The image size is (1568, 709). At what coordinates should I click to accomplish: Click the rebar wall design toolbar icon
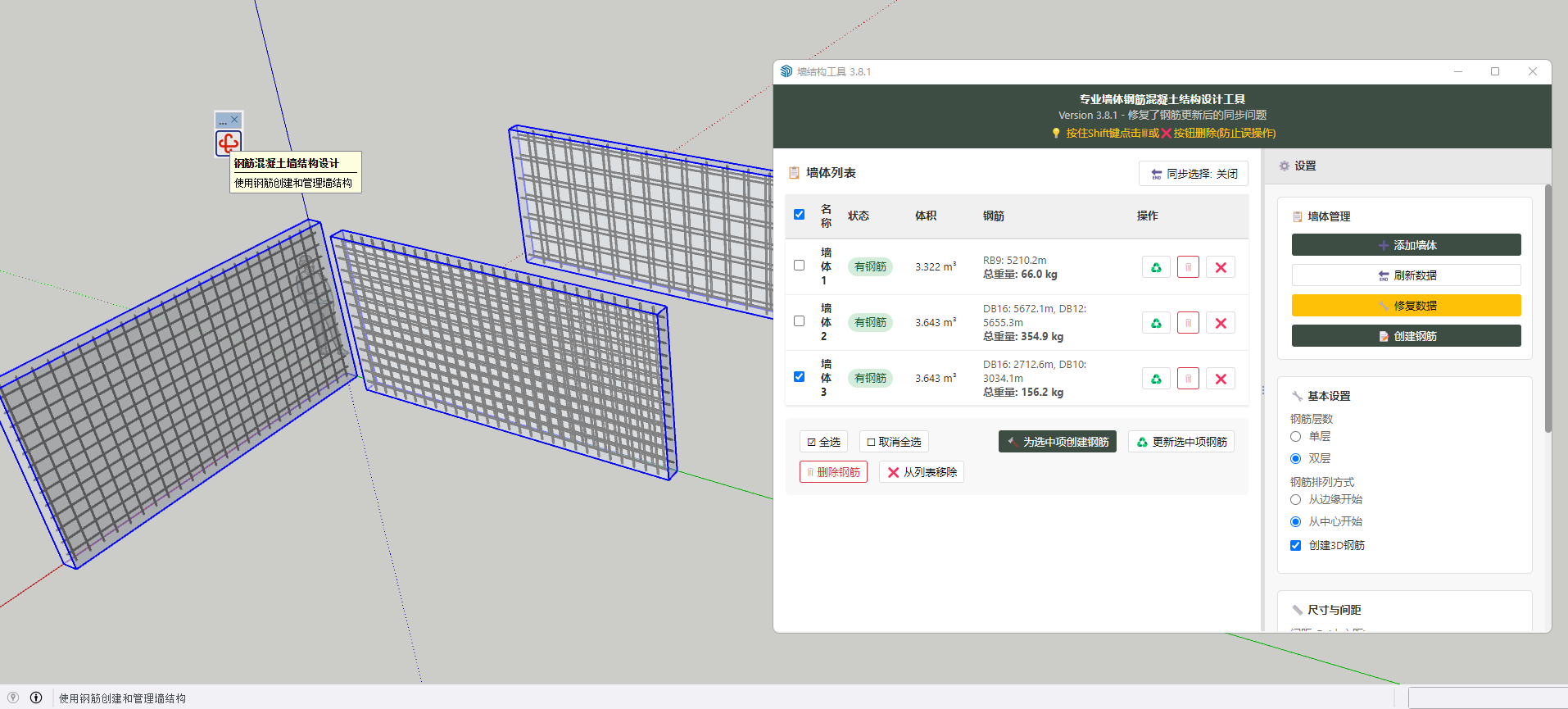coord(229,143)
